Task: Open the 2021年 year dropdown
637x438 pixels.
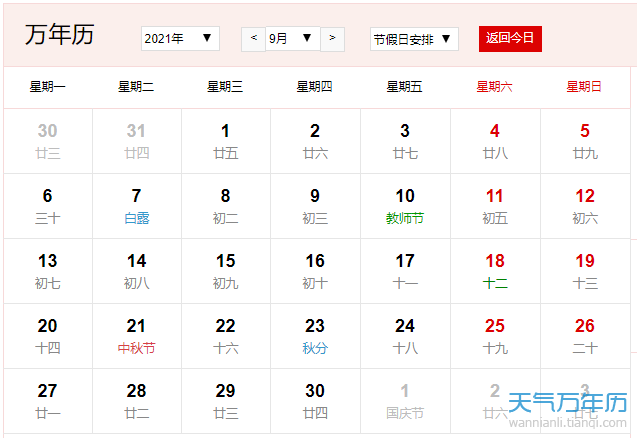Action: (x=181, y=39)
